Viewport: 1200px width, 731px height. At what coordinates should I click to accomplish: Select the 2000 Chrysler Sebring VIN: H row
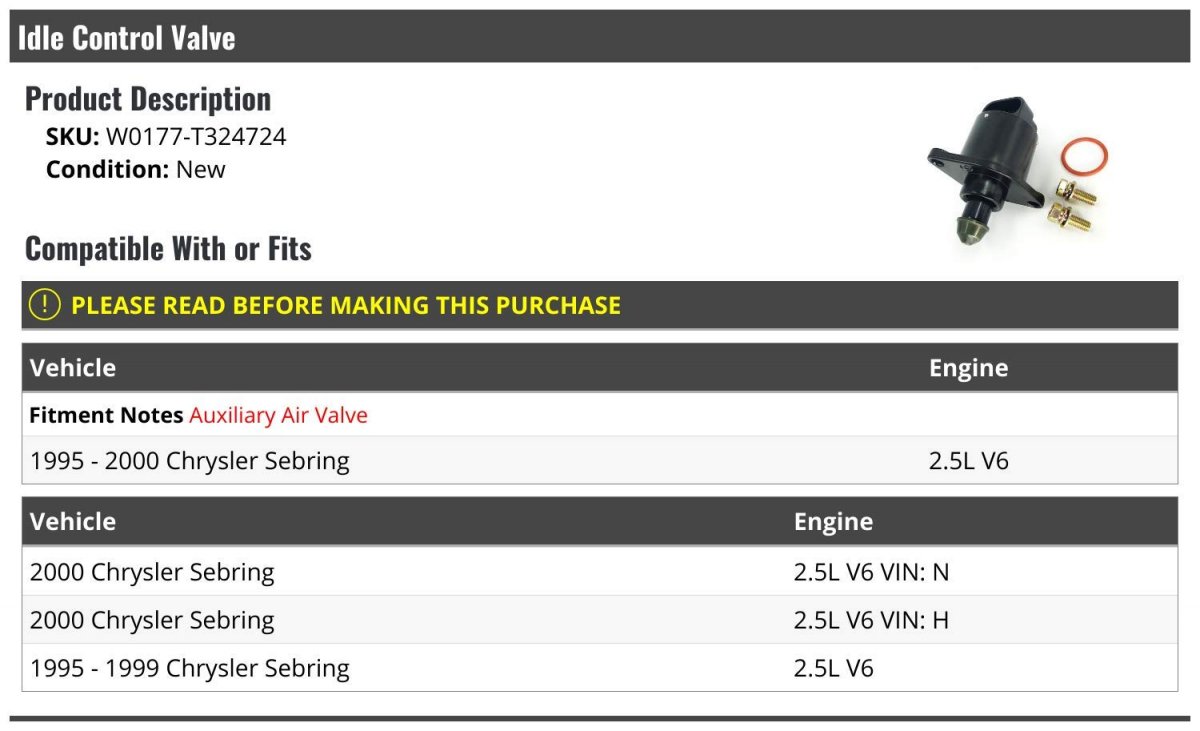(x=600, y=620)
